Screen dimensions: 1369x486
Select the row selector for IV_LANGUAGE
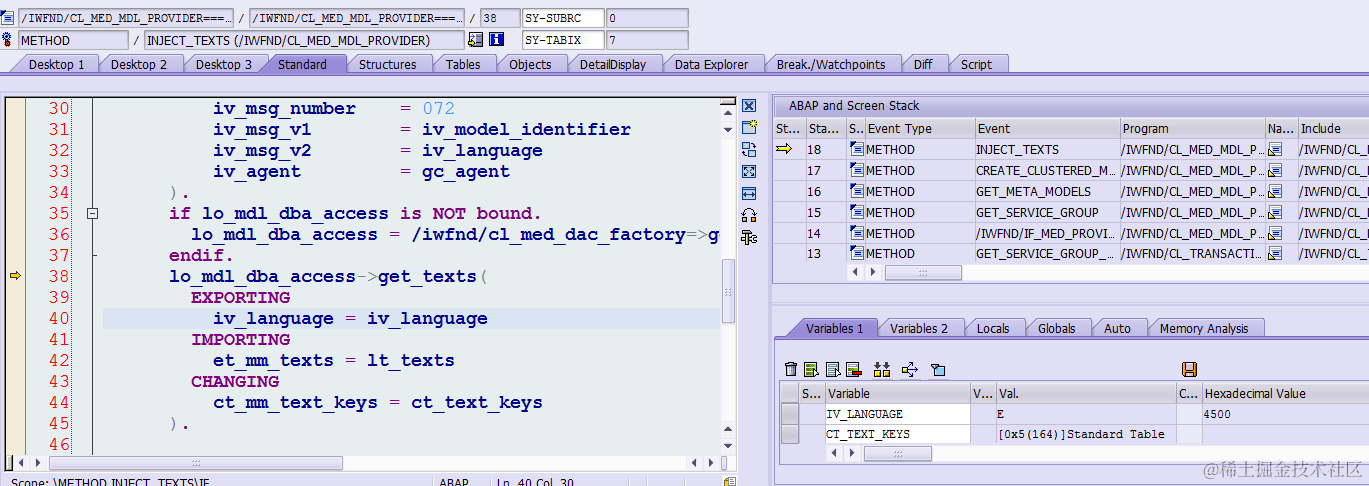pyautogui.click(x=790, y=414)
